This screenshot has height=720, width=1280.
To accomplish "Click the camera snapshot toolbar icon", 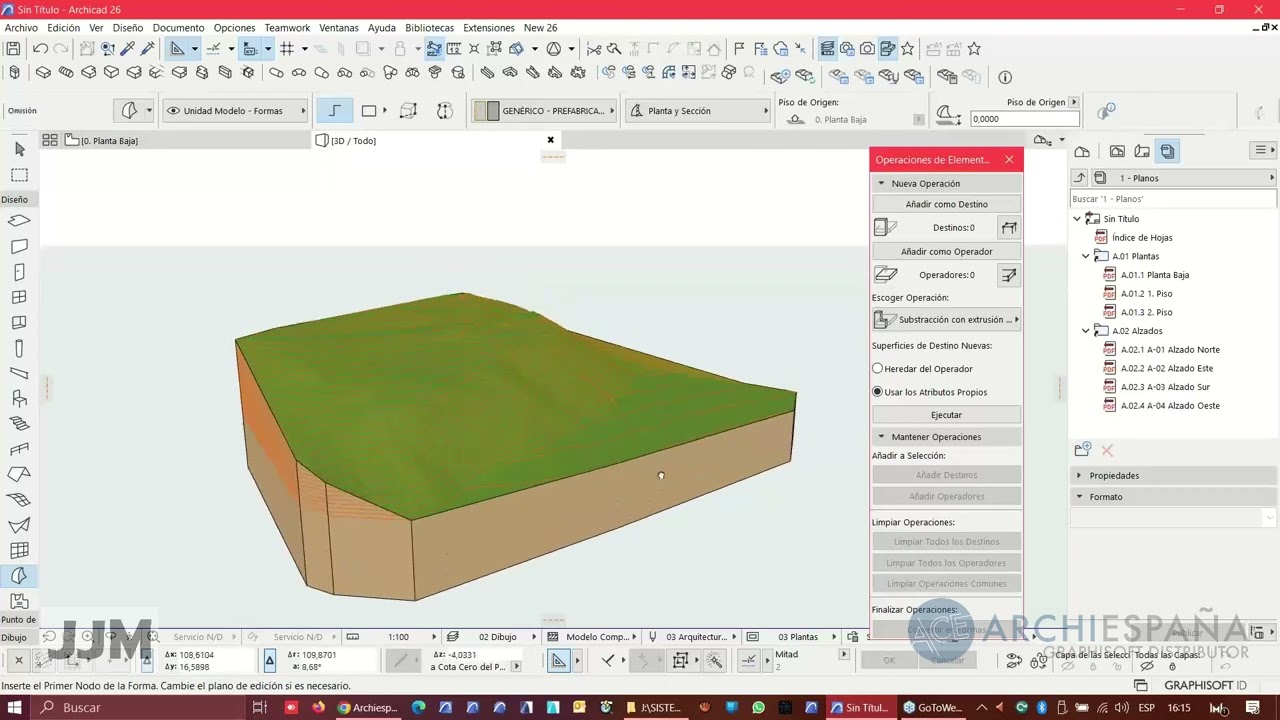I will click(x=867, y=48).
